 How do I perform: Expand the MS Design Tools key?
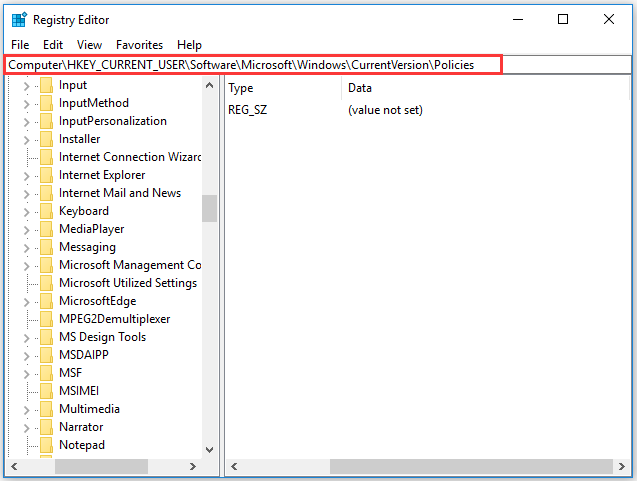tap(26, 338)
